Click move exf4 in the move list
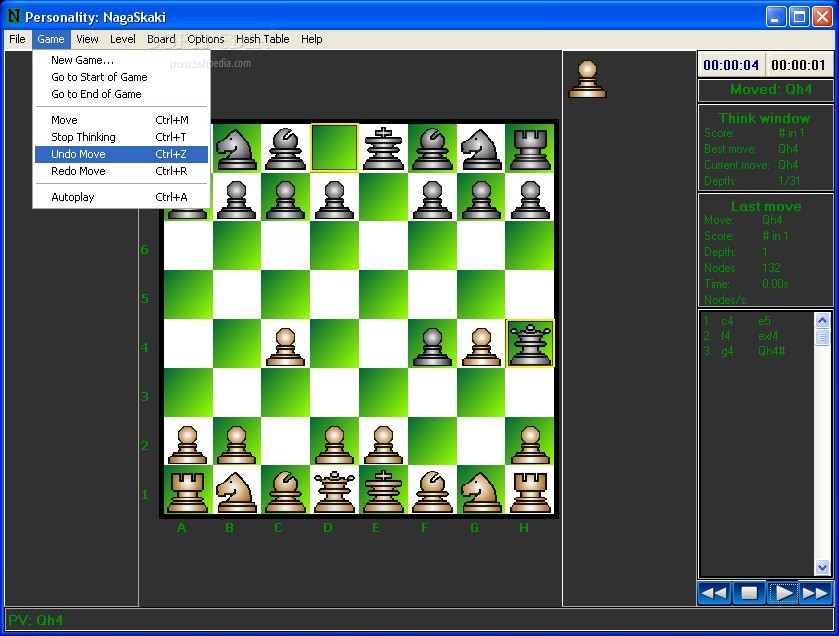This screenshot has height=636, width=839. [x=768, y=336]
